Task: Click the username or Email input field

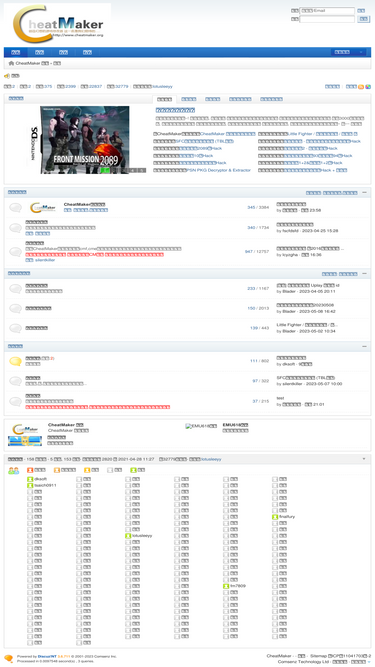Action: pyautogui.click(x=327, y=11)
